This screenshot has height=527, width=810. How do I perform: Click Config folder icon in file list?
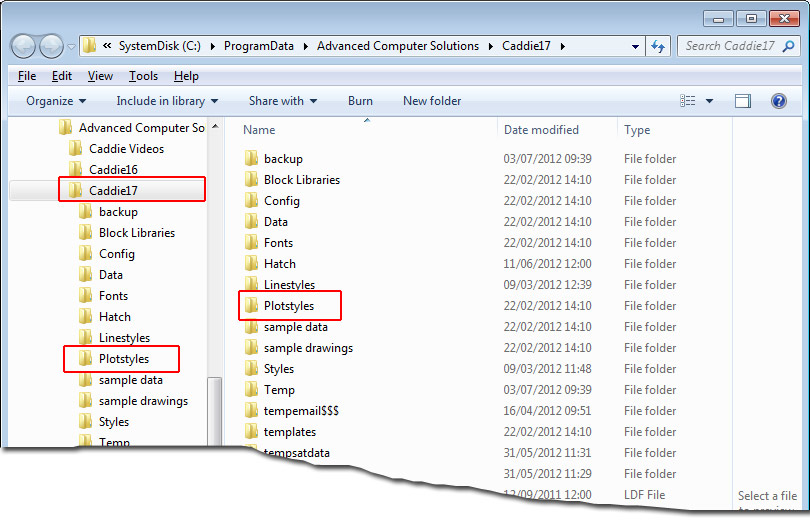252,200
